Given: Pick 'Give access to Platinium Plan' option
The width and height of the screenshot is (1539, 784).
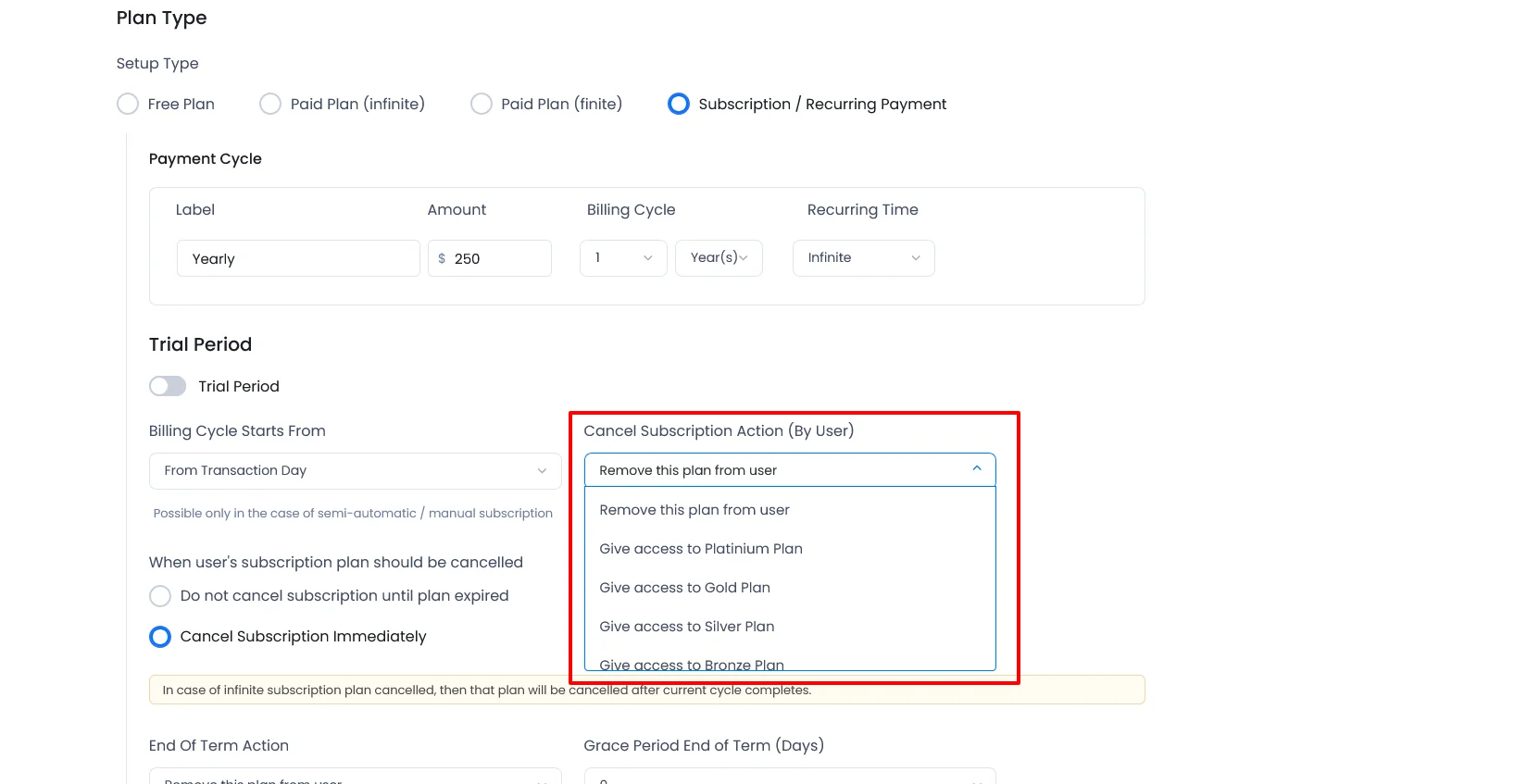Looking at the screenshot, I should point(701,549).
